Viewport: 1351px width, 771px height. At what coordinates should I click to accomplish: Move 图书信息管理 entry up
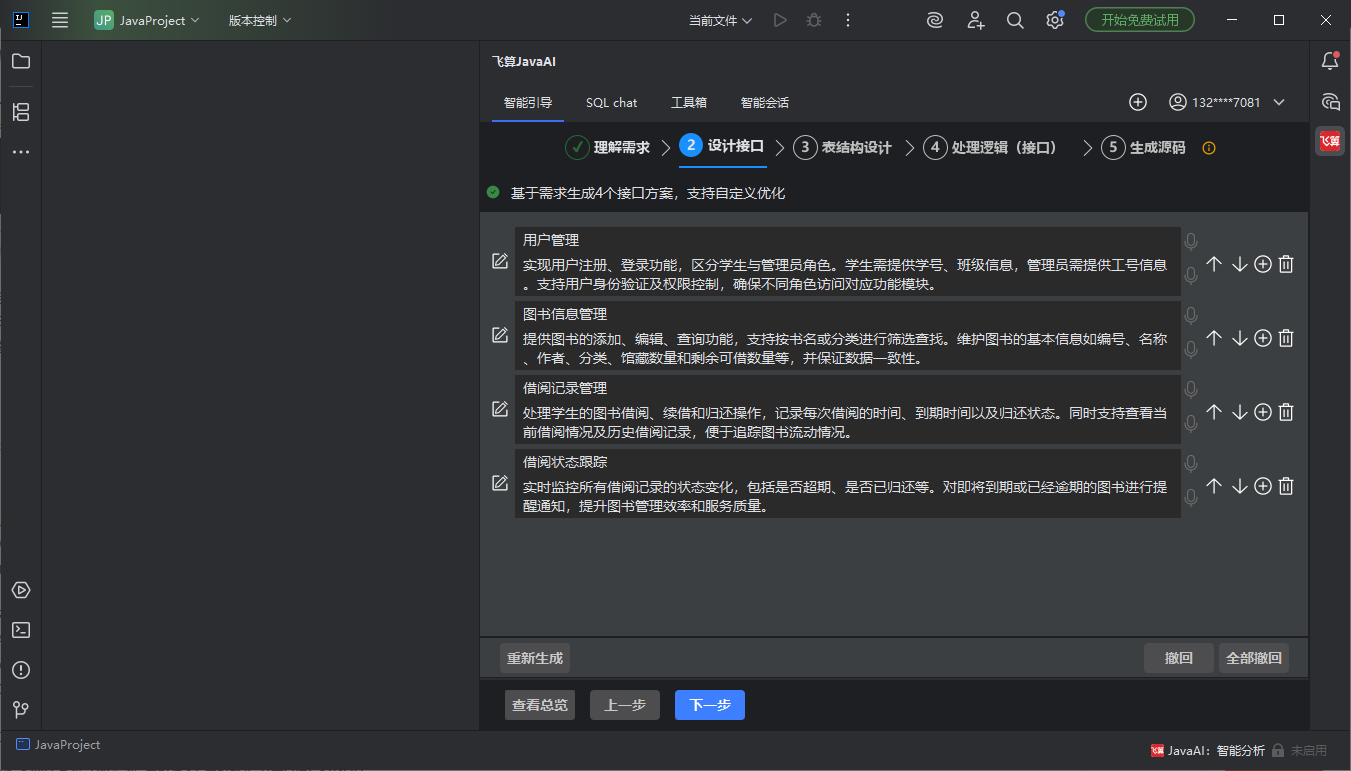1214,338
